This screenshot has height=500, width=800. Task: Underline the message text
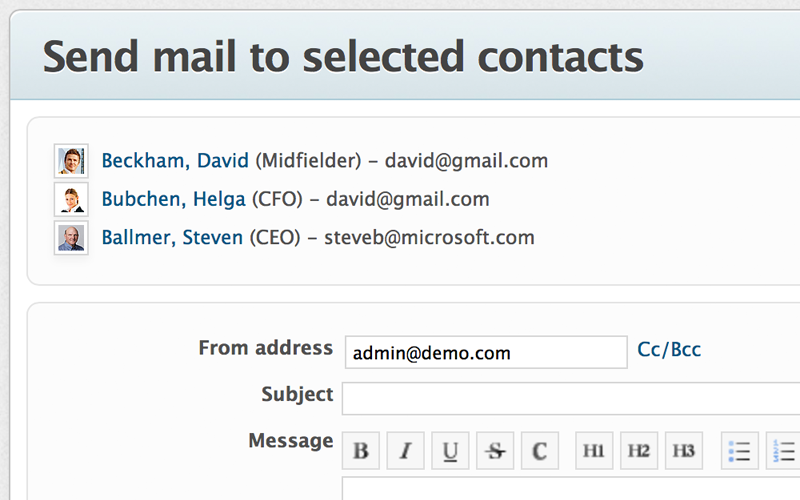[x=450, y=451]
